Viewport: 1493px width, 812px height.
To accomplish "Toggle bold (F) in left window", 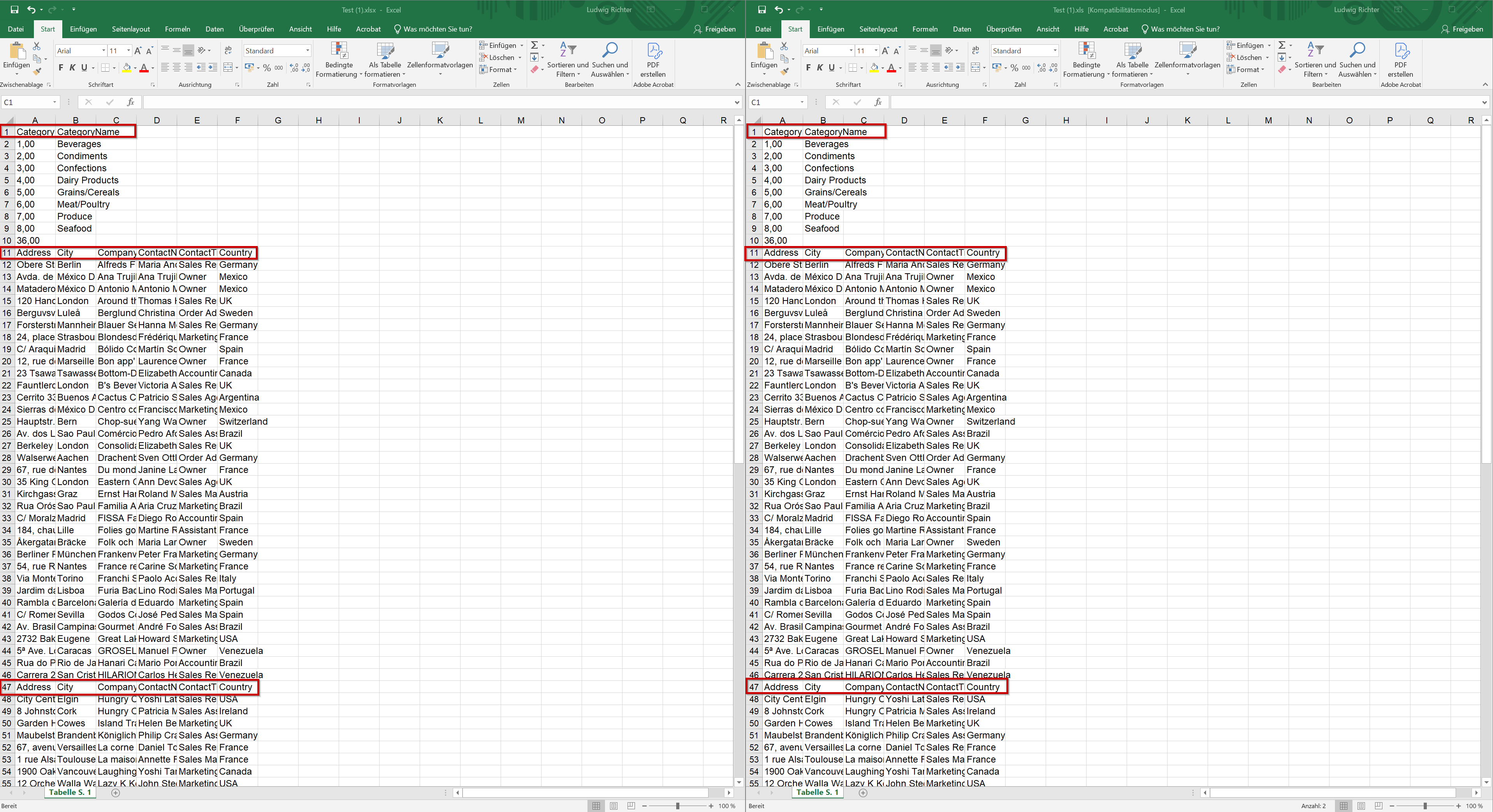I will click(61, 68).
